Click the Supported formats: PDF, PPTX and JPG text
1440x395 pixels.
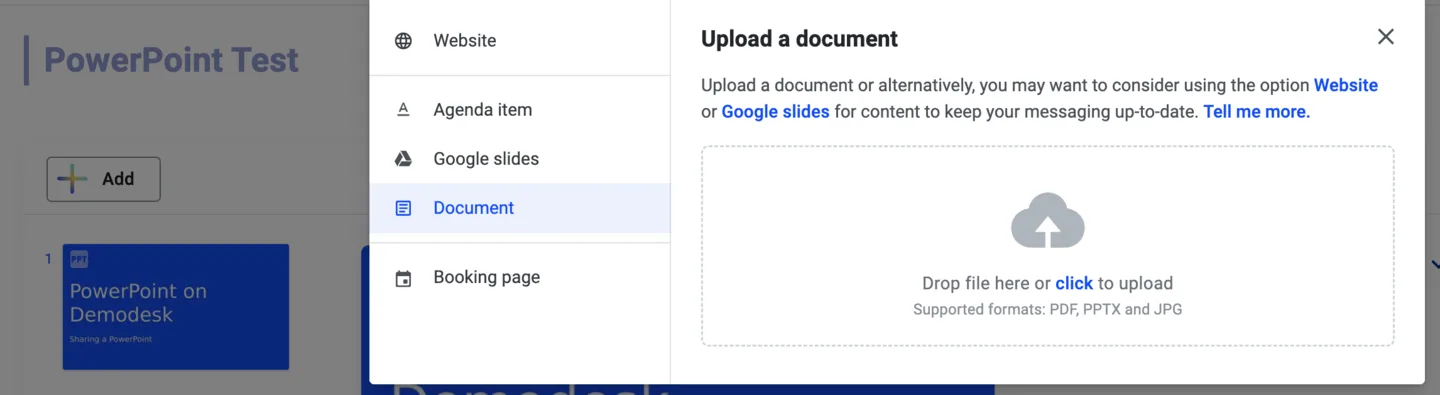tap(1047, 310)
